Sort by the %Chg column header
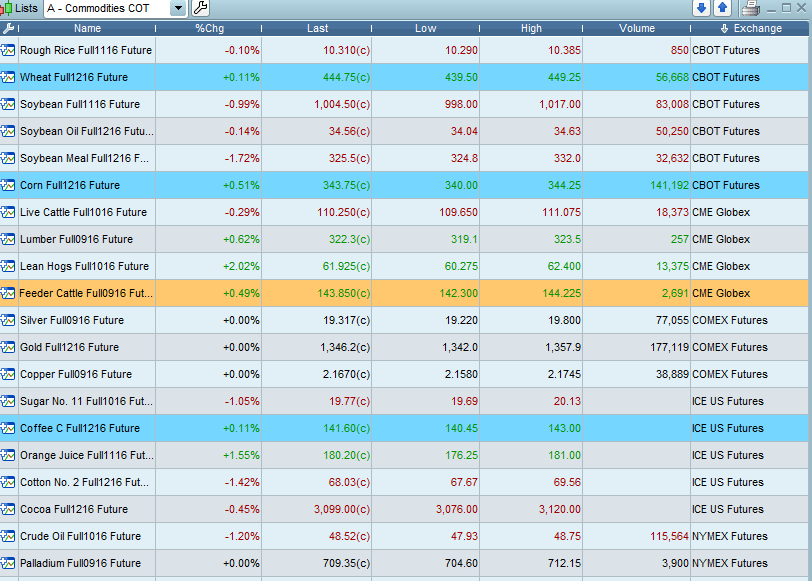This screenshot has height=581, width=812. [x=209, y=28]
